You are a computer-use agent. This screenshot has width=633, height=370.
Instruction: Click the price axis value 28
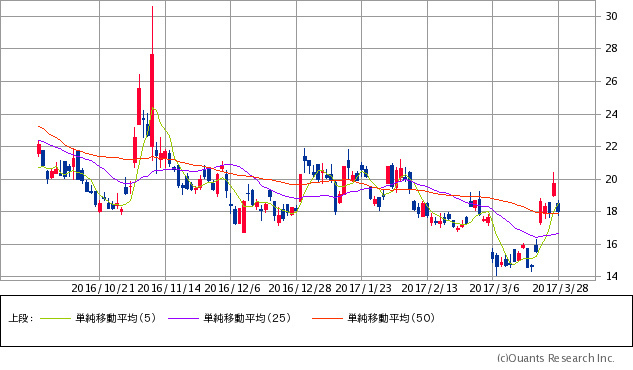[x=611, y=48]
